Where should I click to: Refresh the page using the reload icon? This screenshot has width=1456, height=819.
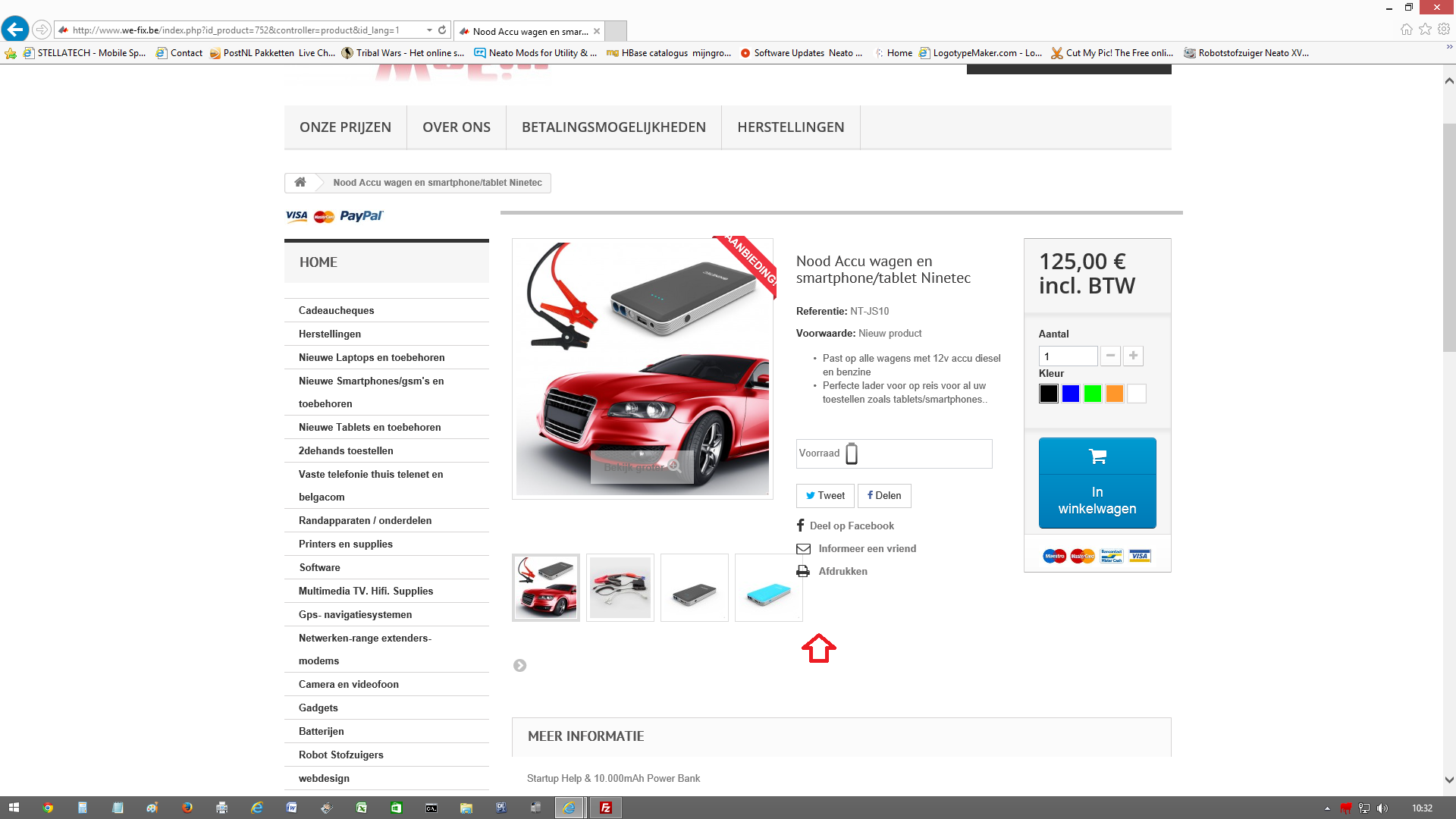[442, 30]
